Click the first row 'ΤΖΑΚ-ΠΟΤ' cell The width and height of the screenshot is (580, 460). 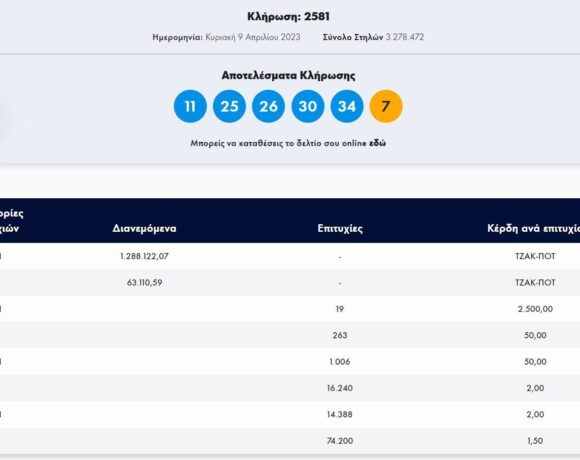[x=535, y=256]
